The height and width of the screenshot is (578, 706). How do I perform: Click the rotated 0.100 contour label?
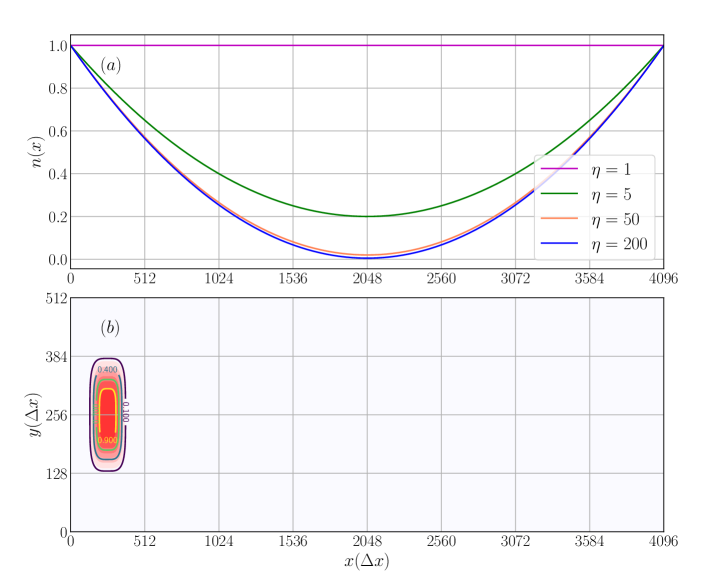pyautogui.click(x=126, y=412)
